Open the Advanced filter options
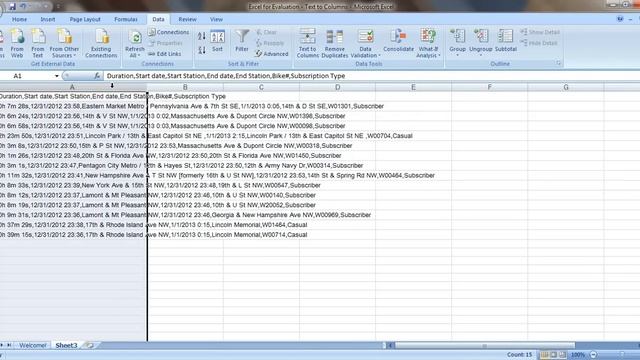This screenshot has height=360, width=640. (272, 54)
